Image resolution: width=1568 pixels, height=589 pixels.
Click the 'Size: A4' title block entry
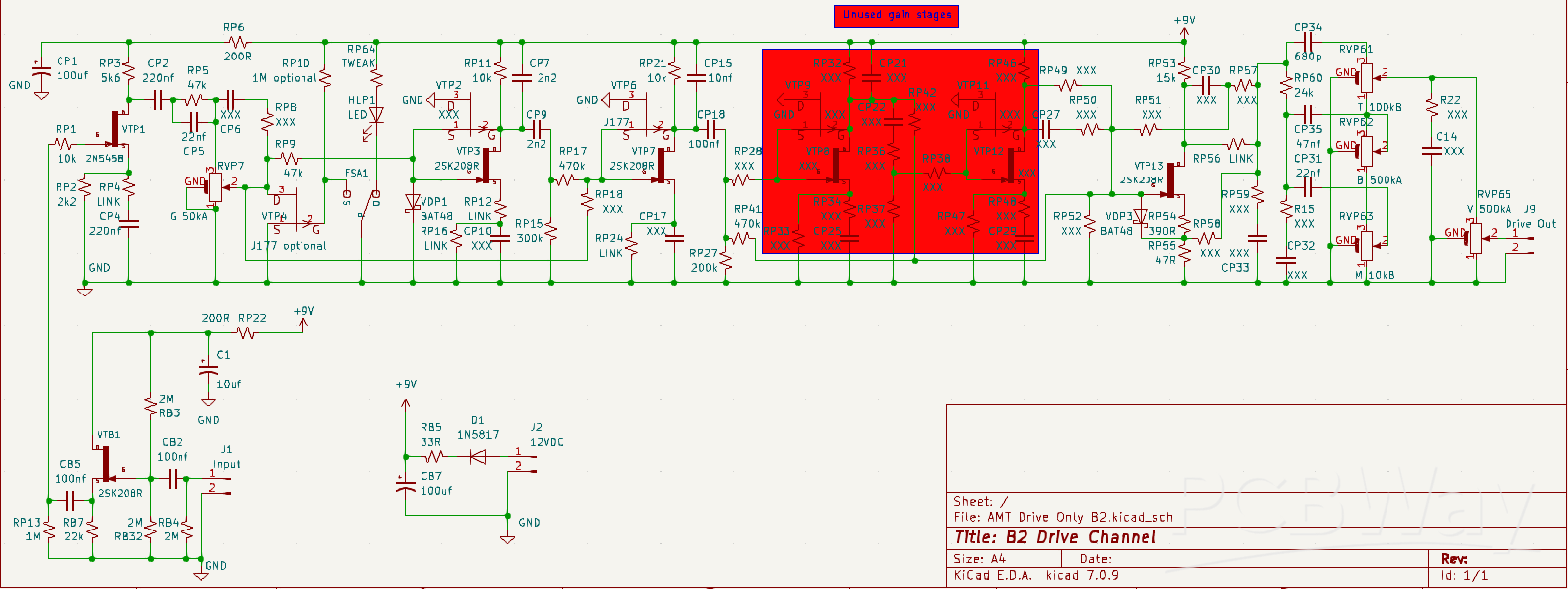[979, 559]
